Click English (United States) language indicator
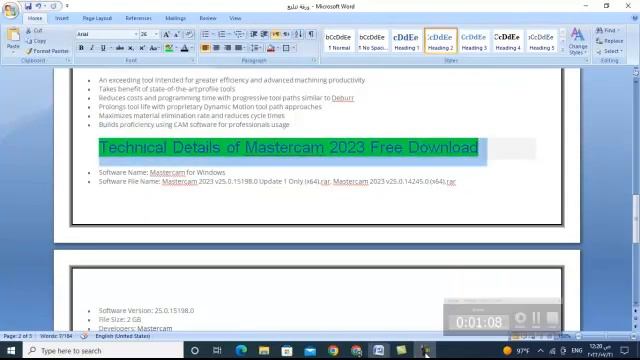The height and width of the screenshot is (360, 640). [122, 336]
